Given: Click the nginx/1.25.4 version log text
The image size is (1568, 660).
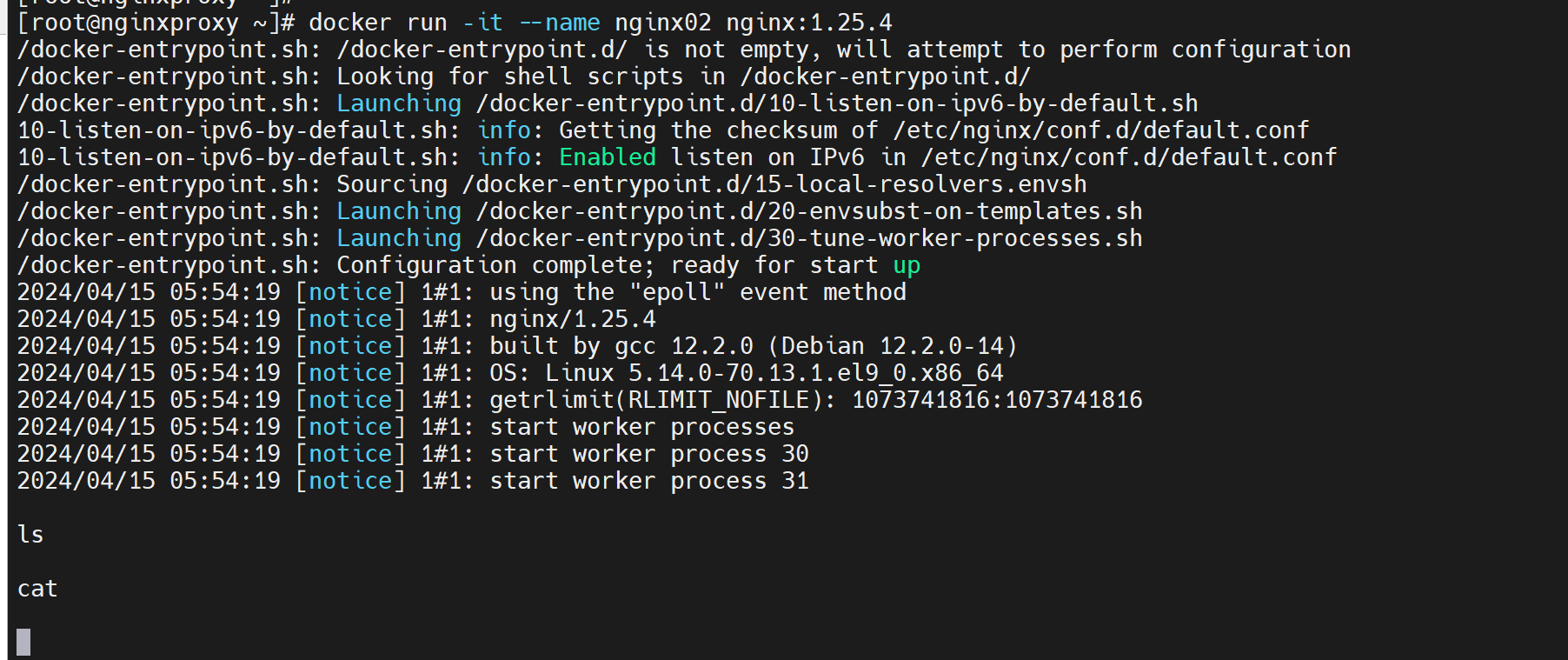Looking at the screenshot, I should click(x=572, y=319).
